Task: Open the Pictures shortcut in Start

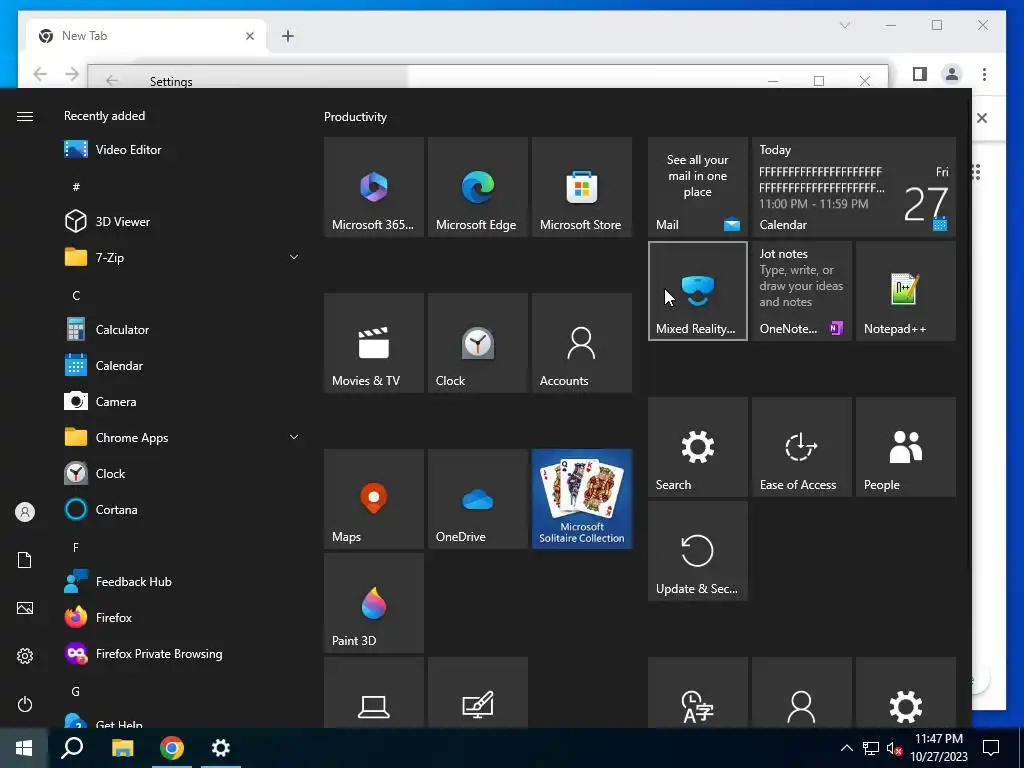Action: tap(25, 608)
